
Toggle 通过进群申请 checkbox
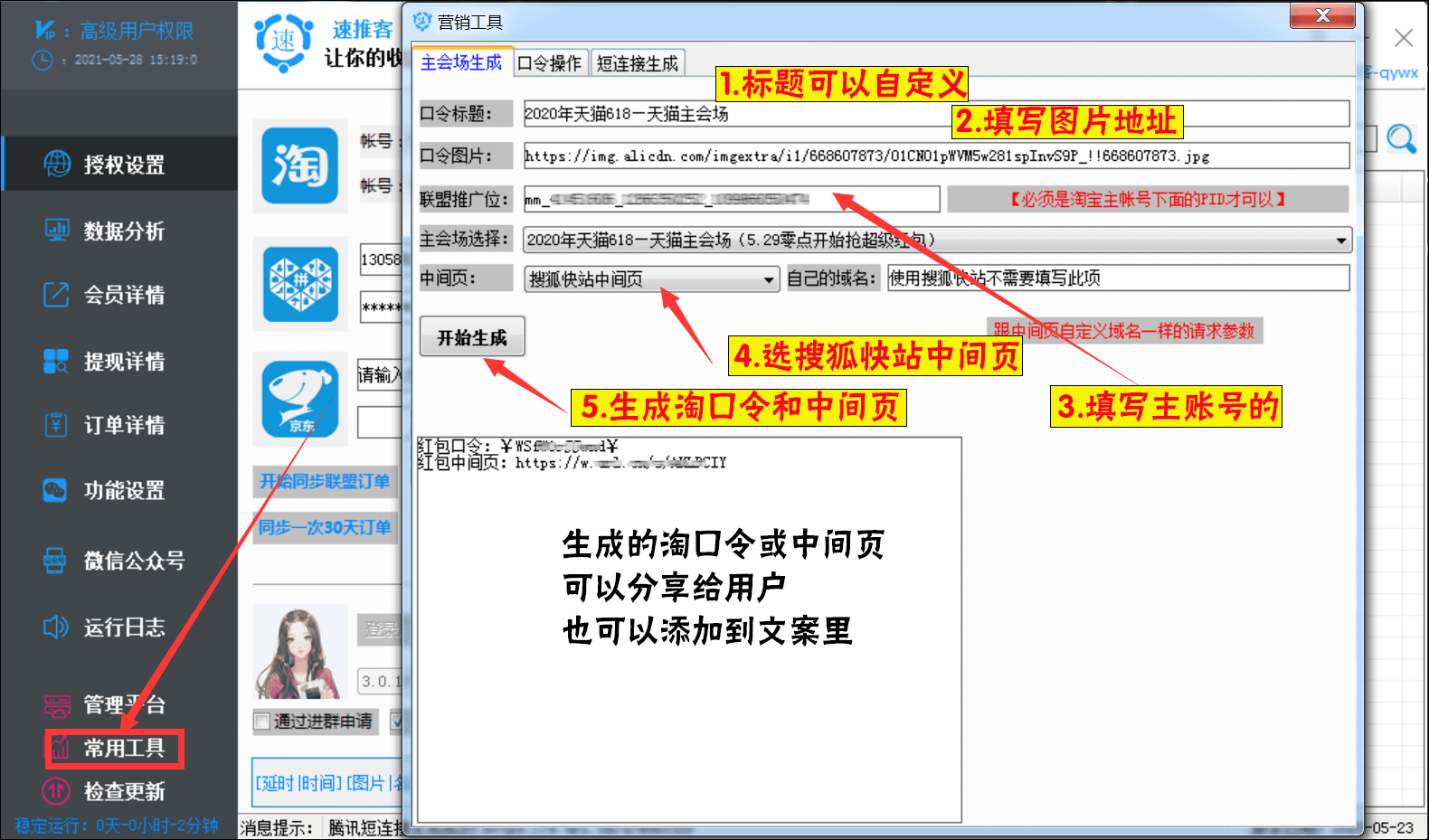click(x=261, y=722)
